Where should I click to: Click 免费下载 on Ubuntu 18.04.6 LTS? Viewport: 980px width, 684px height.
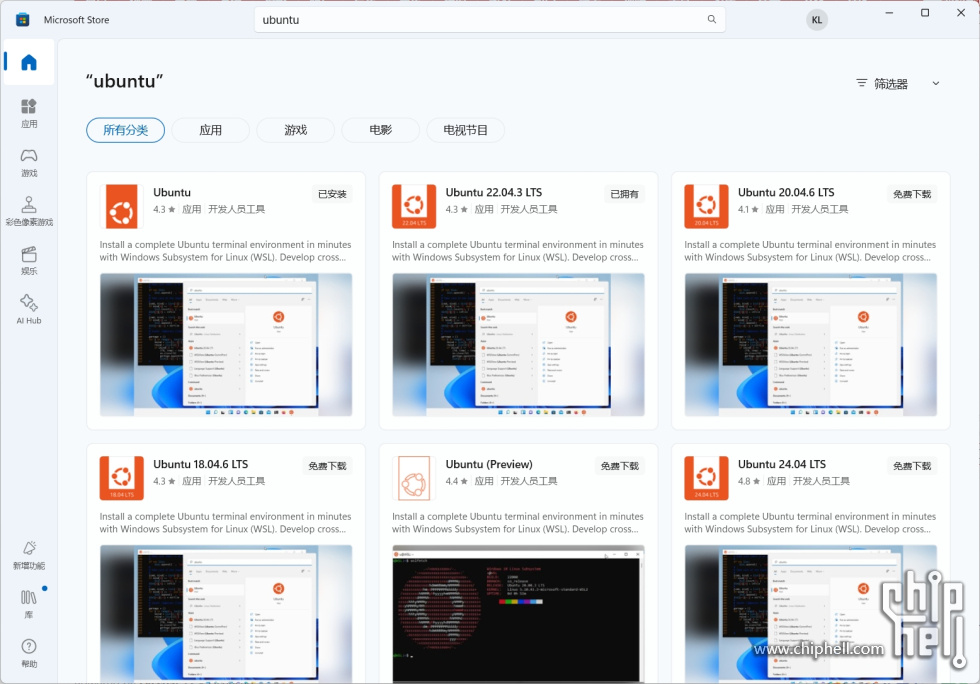pos(327,466)
